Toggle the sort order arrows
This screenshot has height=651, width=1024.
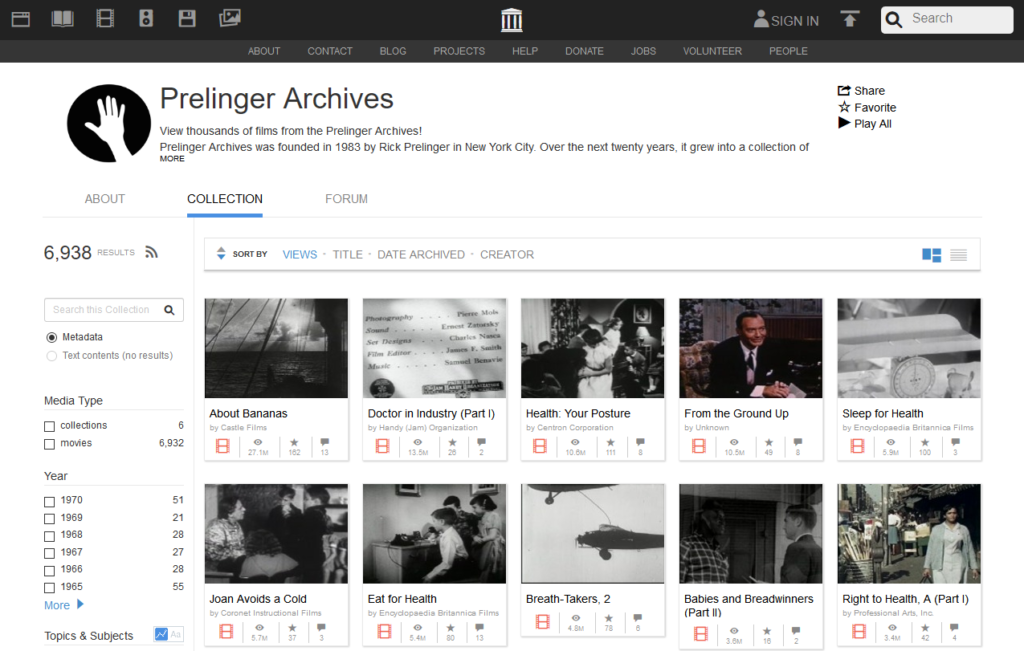[221, 254]
